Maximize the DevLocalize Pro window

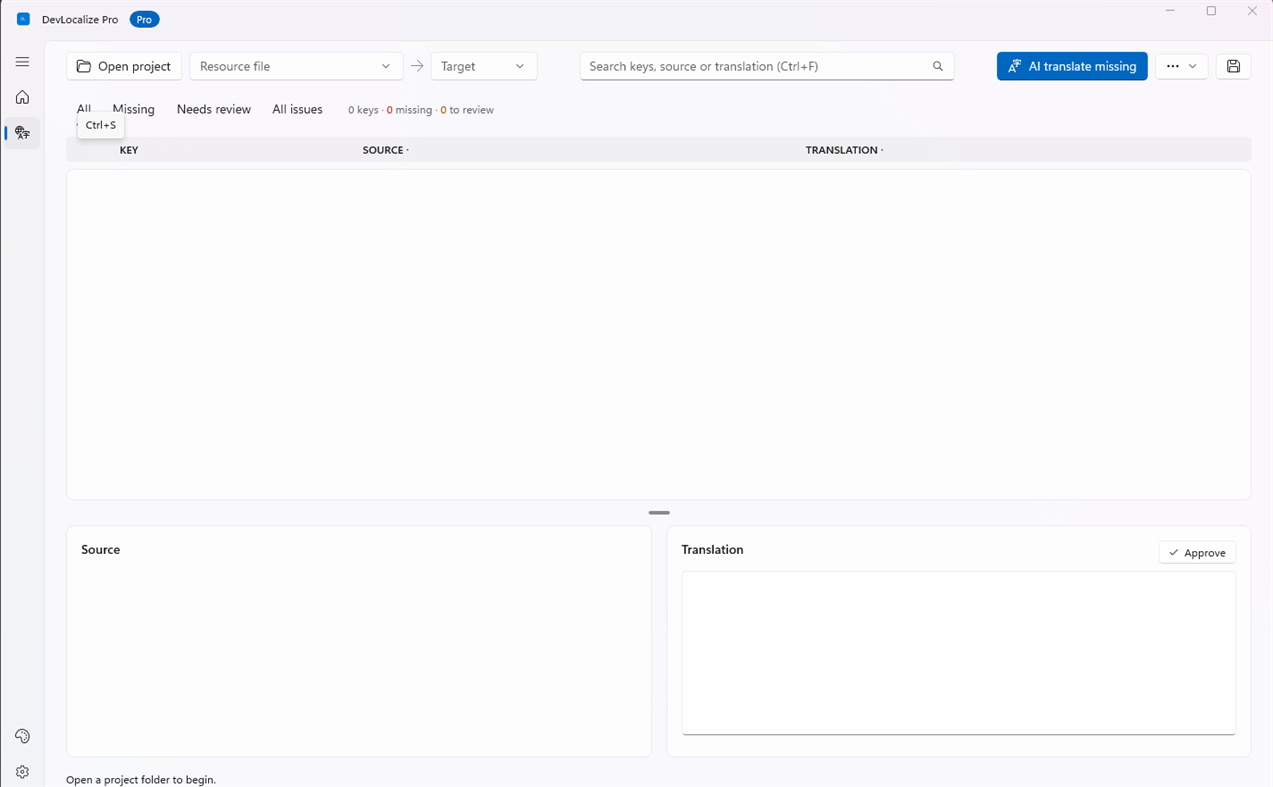pos(1211,11)
